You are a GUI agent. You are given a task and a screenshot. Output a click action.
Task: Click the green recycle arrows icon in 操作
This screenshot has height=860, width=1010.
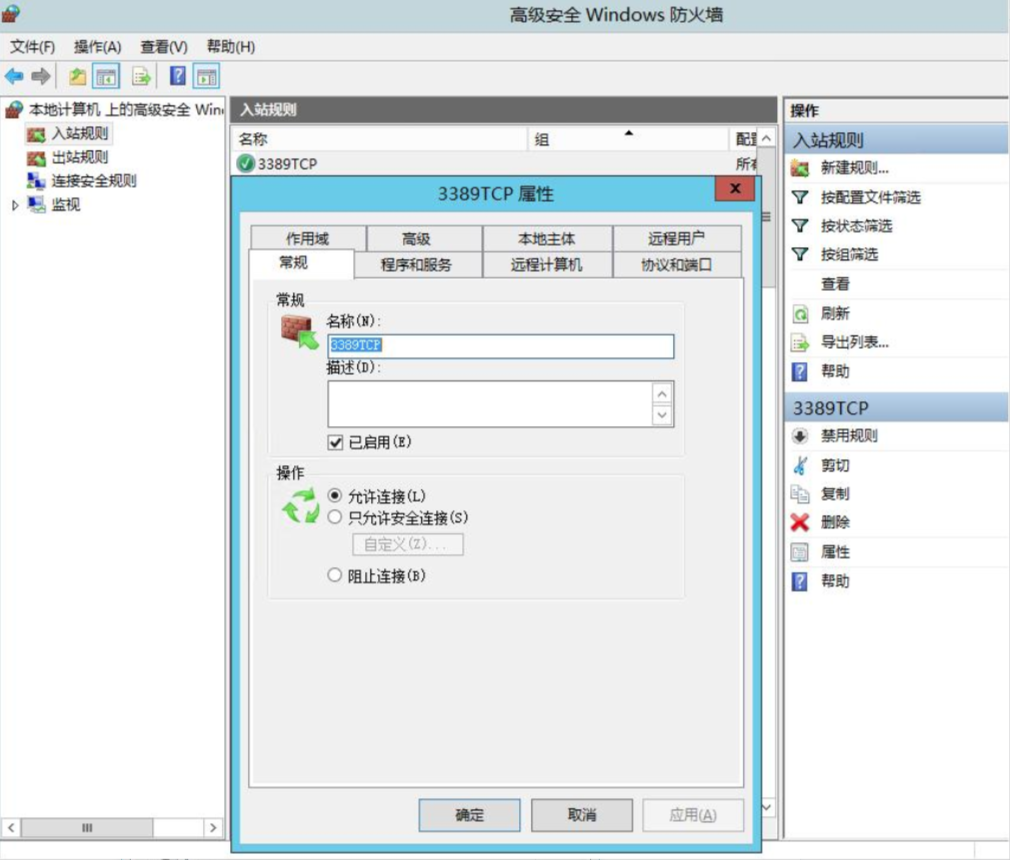tap(301, 506)
